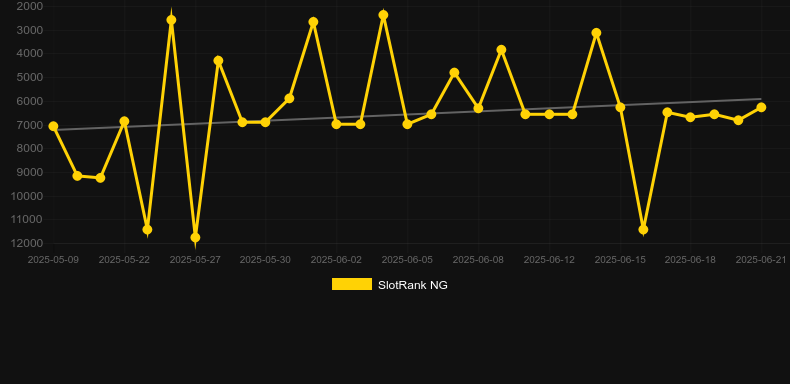Select the data point at 2025-06-05
This screenshot has width=790, height=384.
coord(408,124)
